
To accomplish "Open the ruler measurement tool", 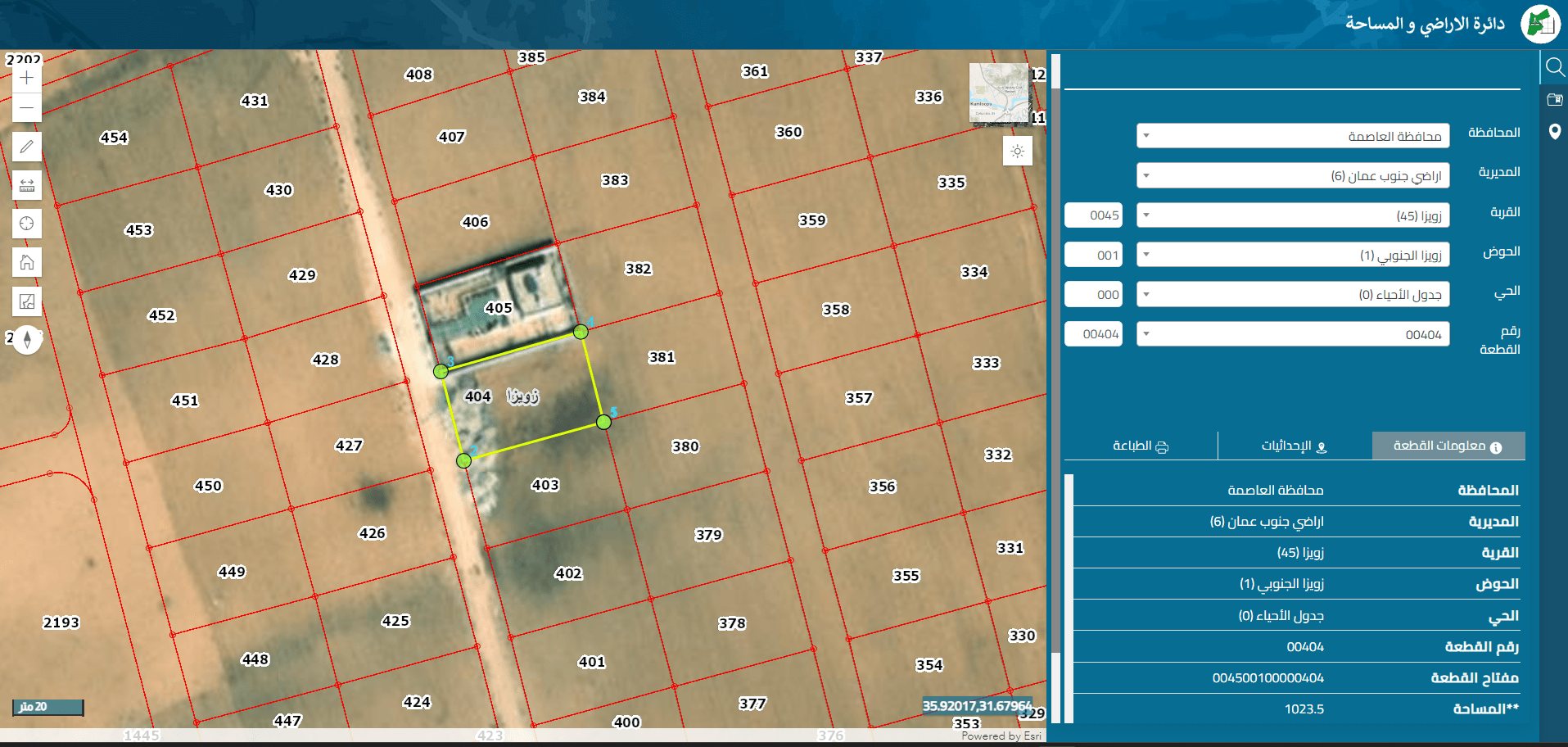I will [27, 185].
